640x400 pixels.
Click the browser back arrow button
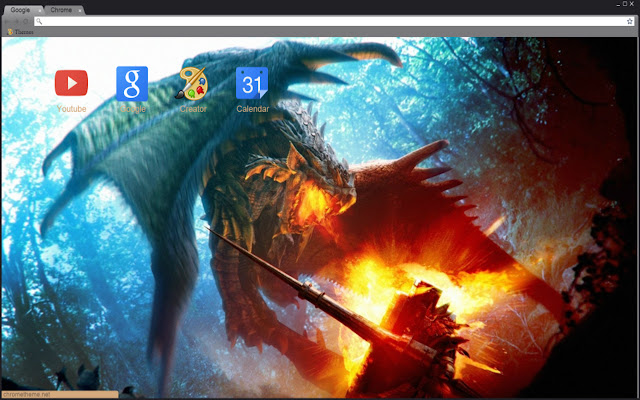click(x=8, y=21)
